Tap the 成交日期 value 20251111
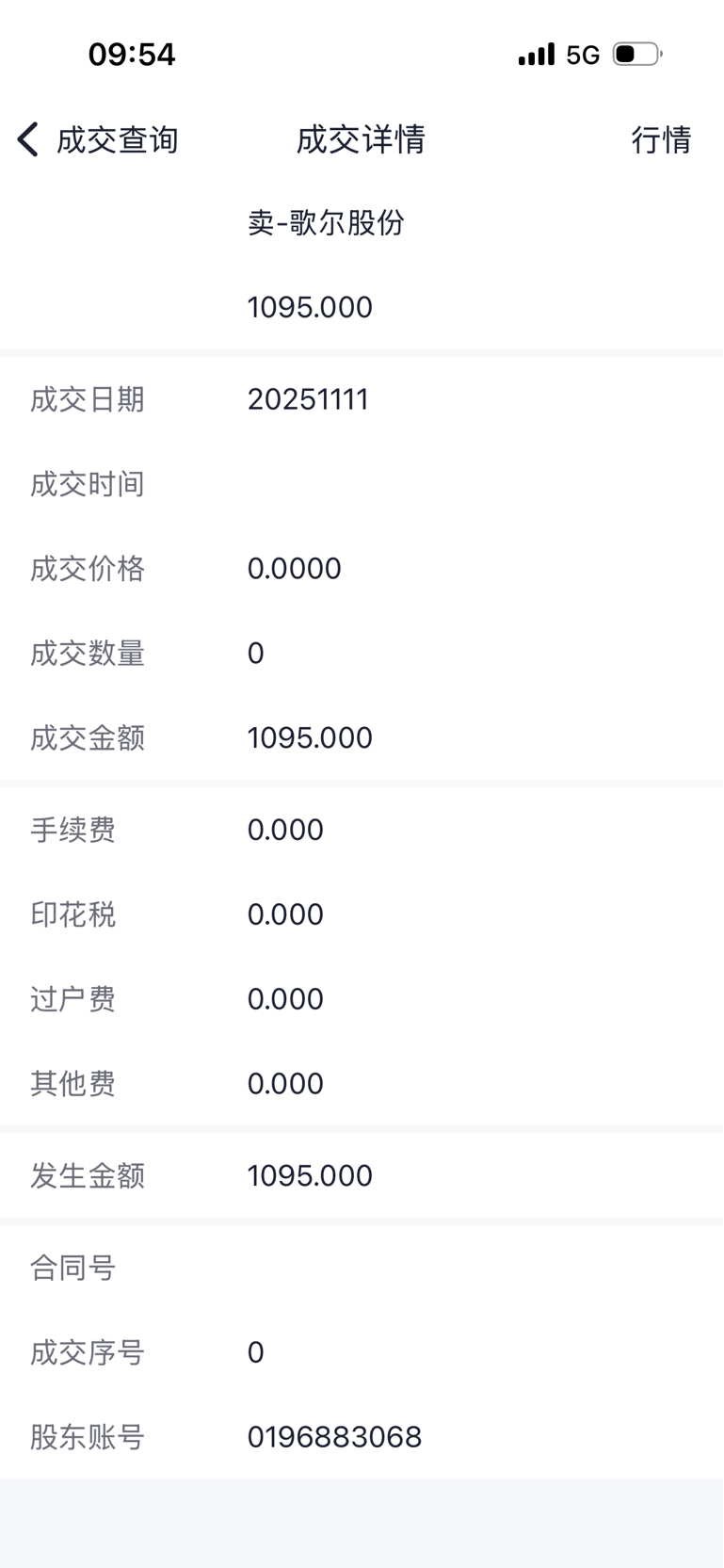The height and width of the screenshot is (1568, 724). click(308, 399)
